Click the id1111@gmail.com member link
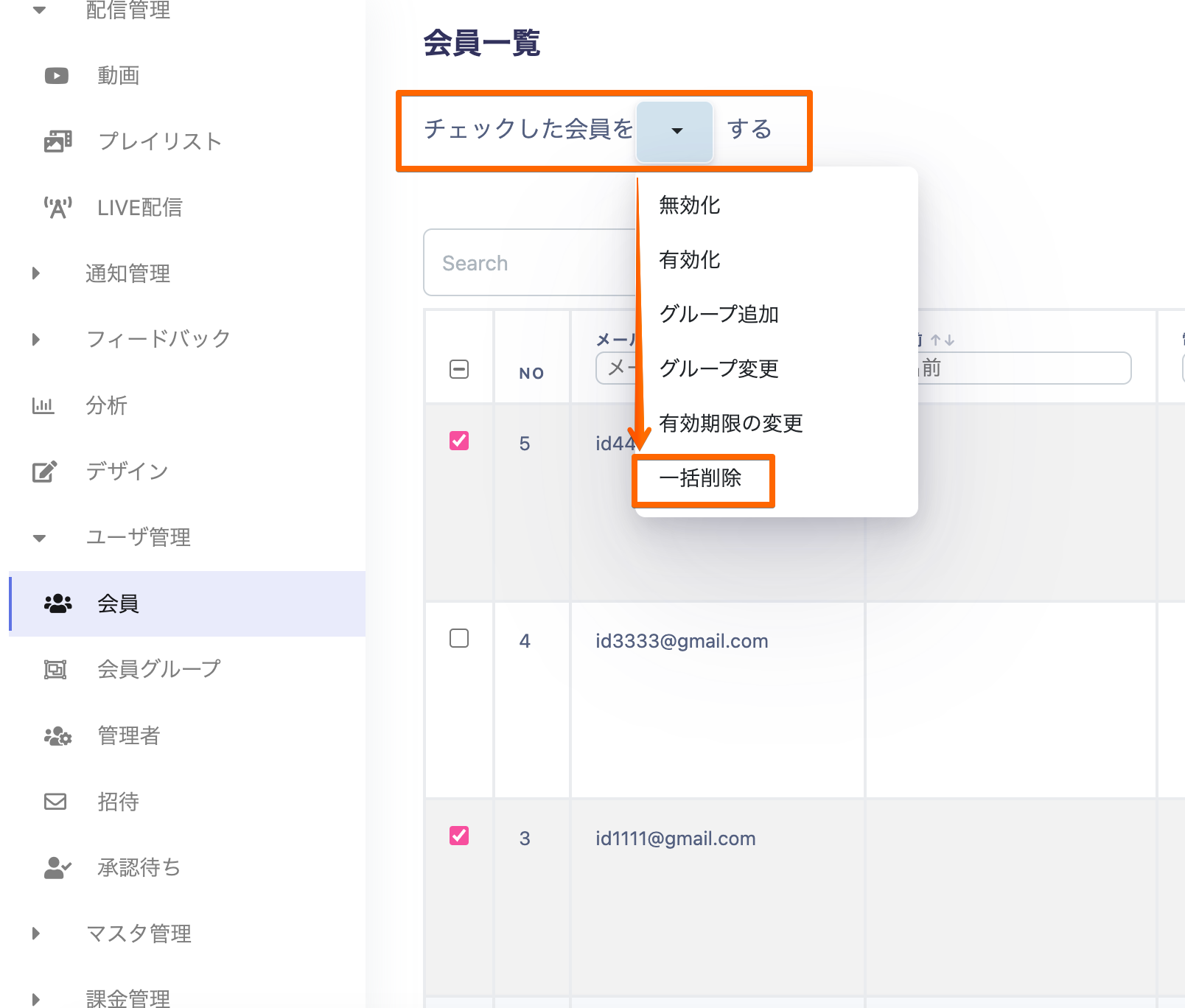Screen dimensions: 1185x1008 tap(675, 839)
